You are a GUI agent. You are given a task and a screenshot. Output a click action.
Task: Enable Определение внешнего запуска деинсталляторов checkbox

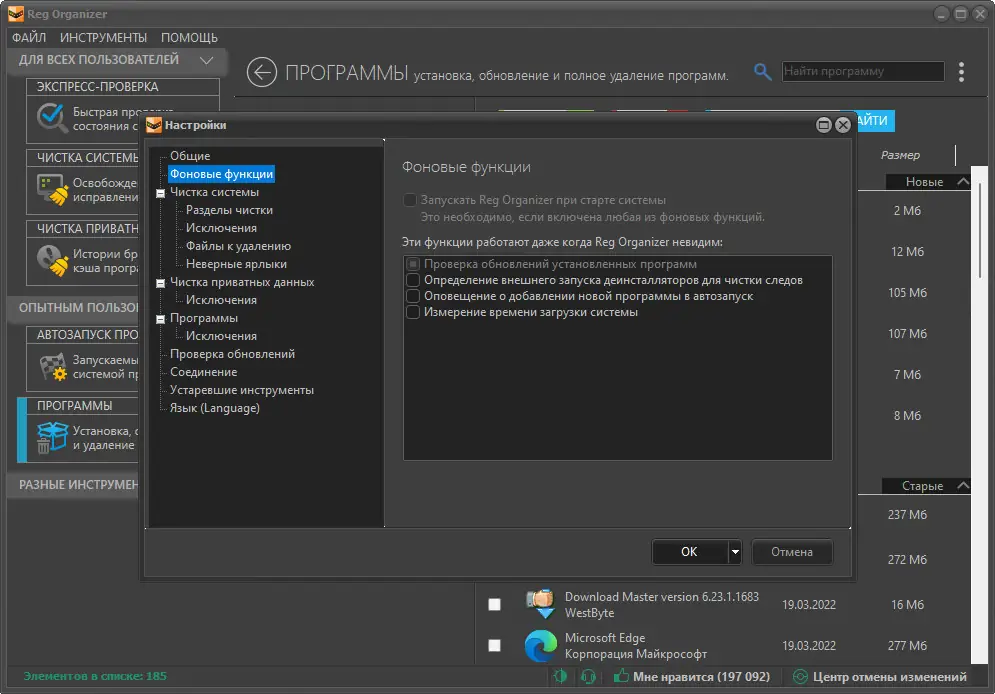(x=412, y=280)
